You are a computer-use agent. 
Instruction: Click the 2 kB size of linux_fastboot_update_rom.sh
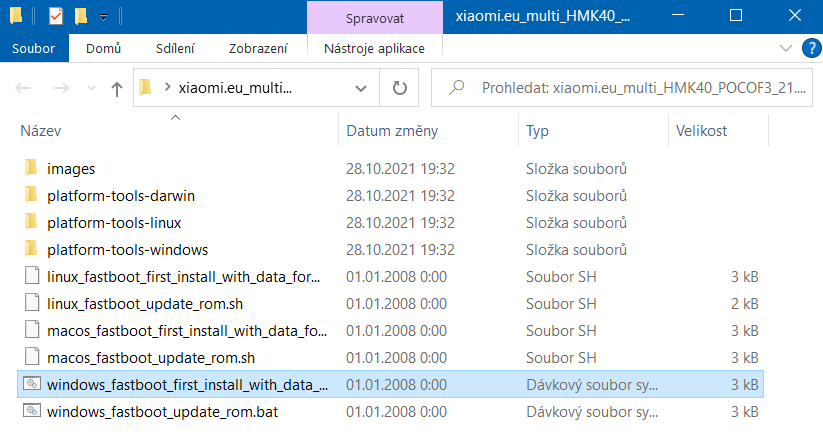click(744, 304)
